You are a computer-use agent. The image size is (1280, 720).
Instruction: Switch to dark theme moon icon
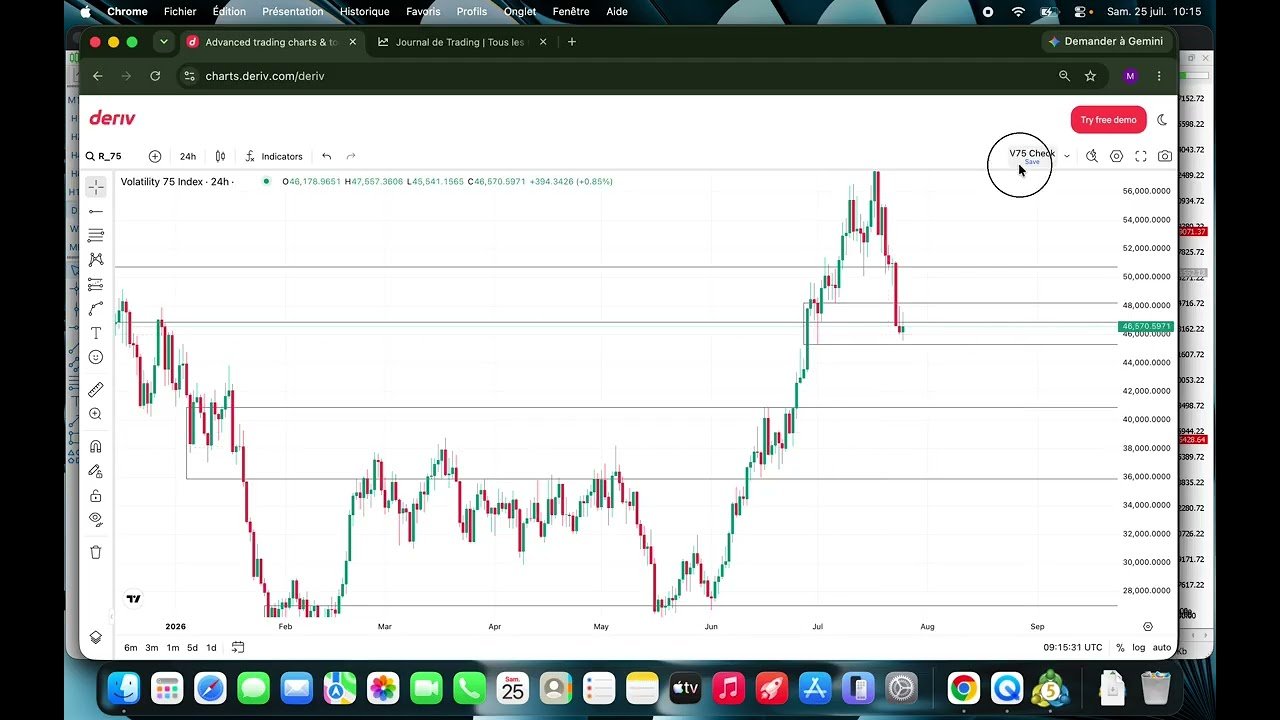click(1162, 120)
